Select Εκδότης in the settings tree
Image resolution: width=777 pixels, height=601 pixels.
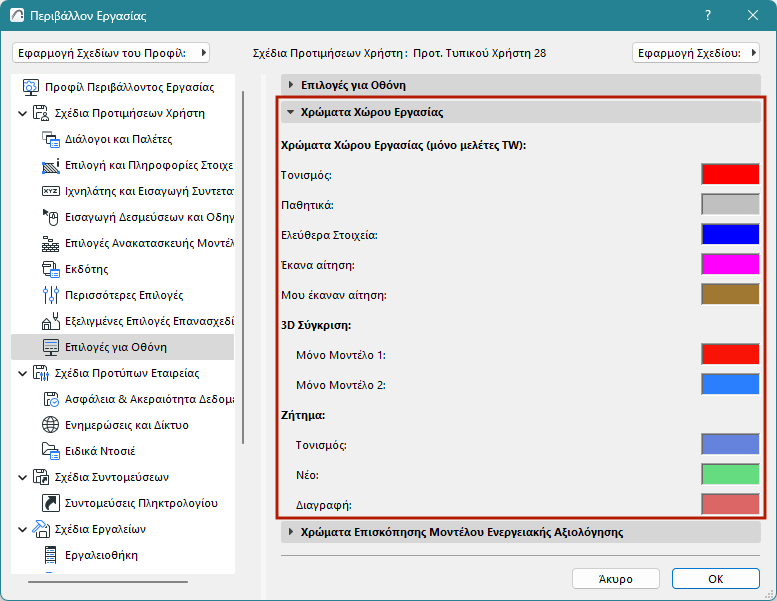click(87, 269)
